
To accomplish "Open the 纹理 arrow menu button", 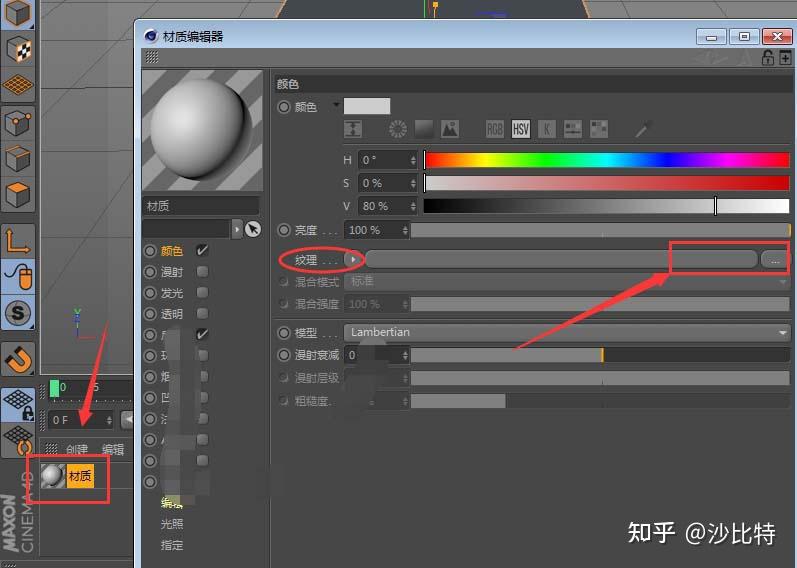I will click(353, 259).
